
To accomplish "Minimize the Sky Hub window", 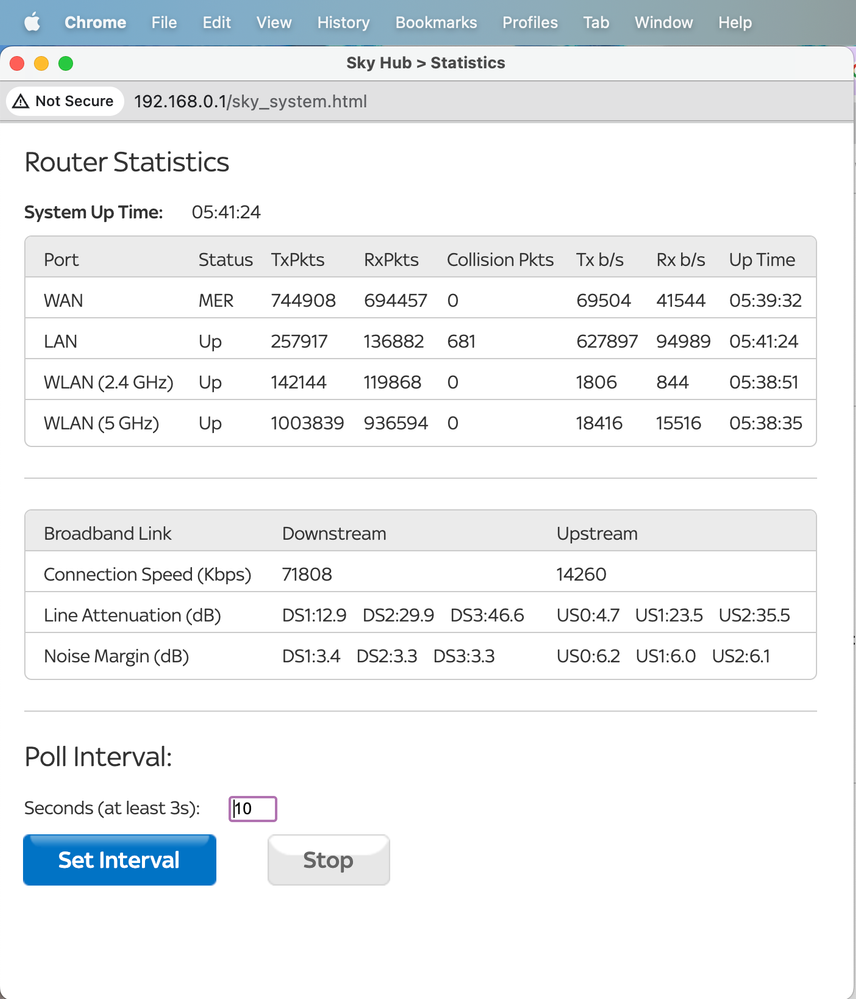I will coord(41,63).
